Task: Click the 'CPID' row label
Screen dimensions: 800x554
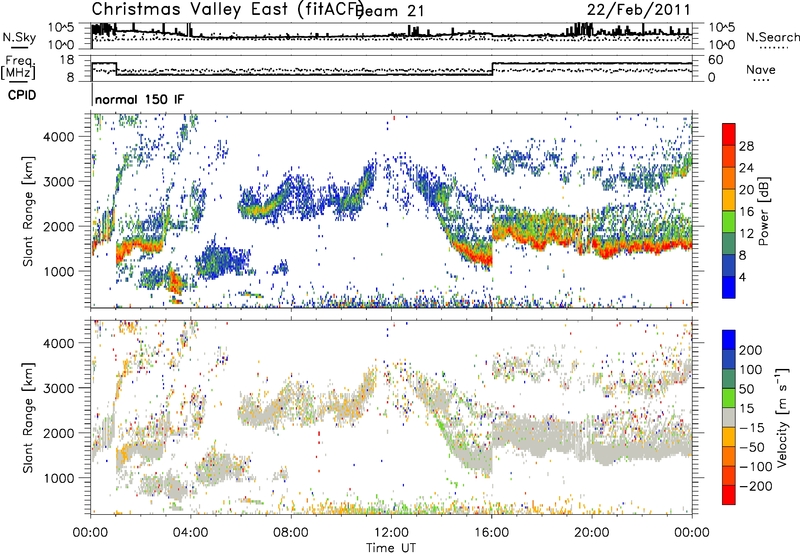Action: (22, 95)
